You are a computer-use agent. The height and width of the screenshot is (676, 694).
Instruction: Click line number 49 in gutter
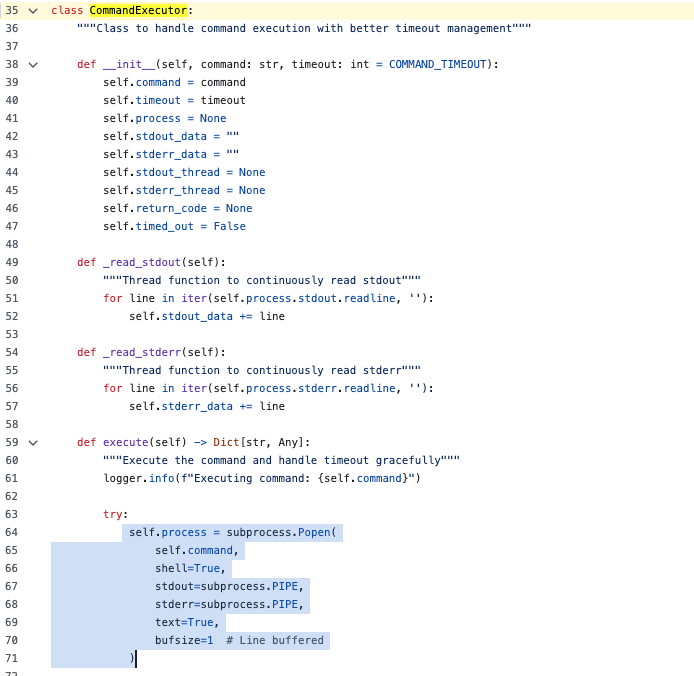coord(12,262)
